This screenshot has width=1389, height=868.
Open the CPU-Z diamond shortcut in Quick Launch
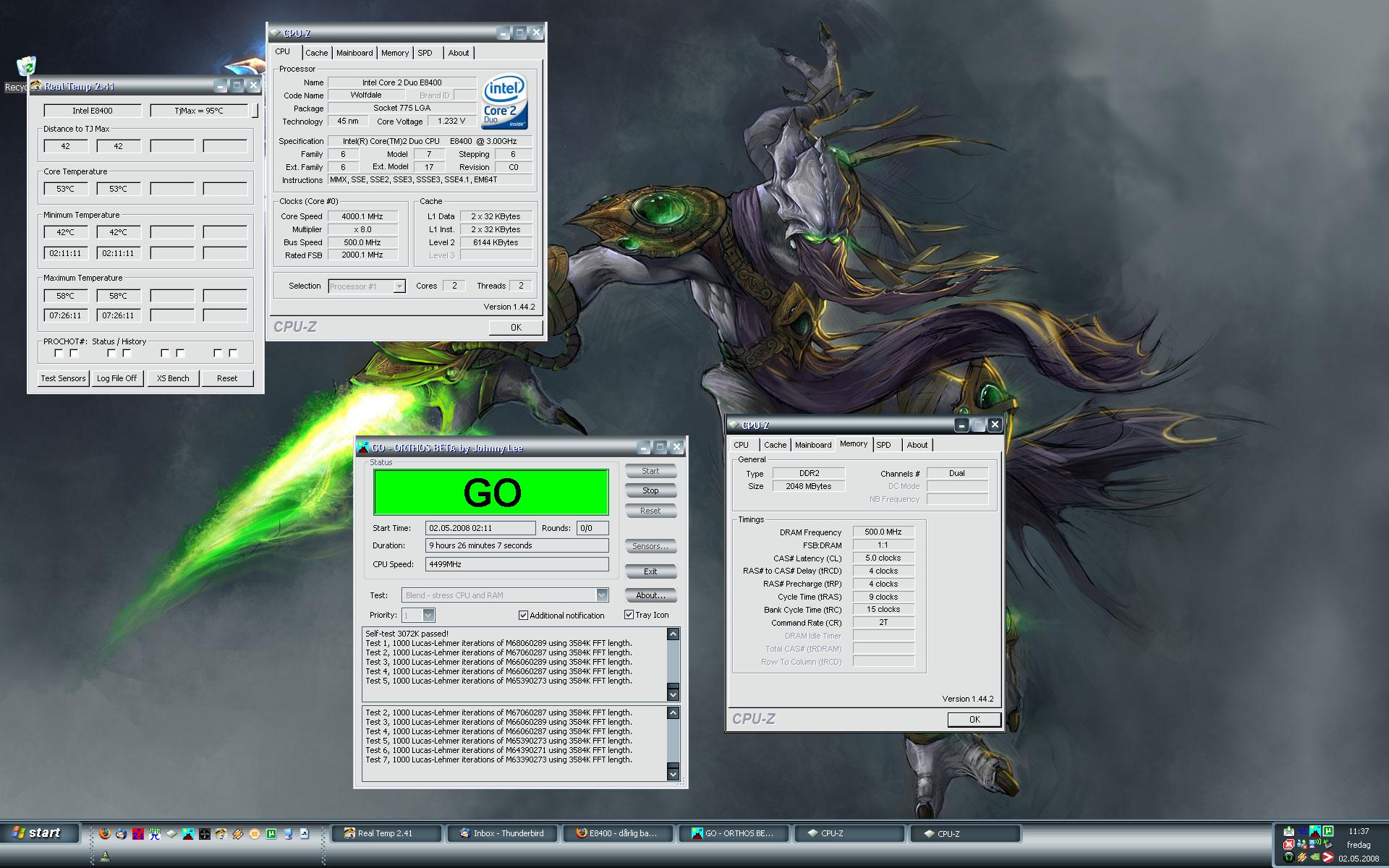pos(171,833)
